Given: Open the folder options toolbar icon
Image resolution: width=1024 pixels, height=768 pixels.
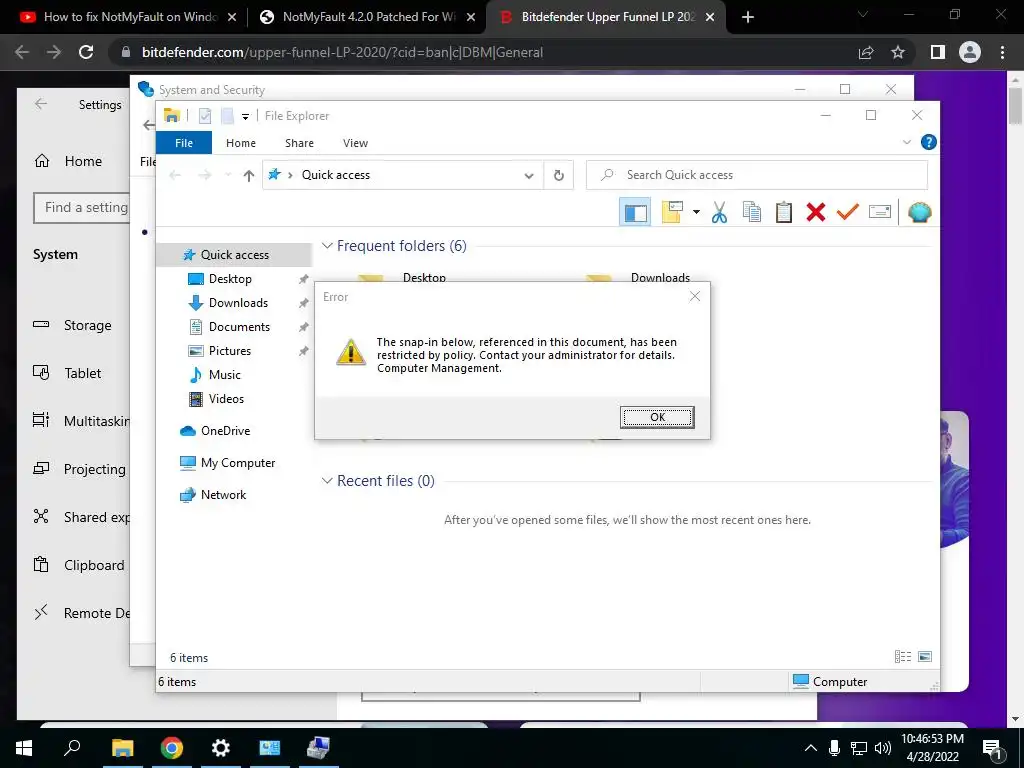Looking at the screenshot, I should 672,212.
